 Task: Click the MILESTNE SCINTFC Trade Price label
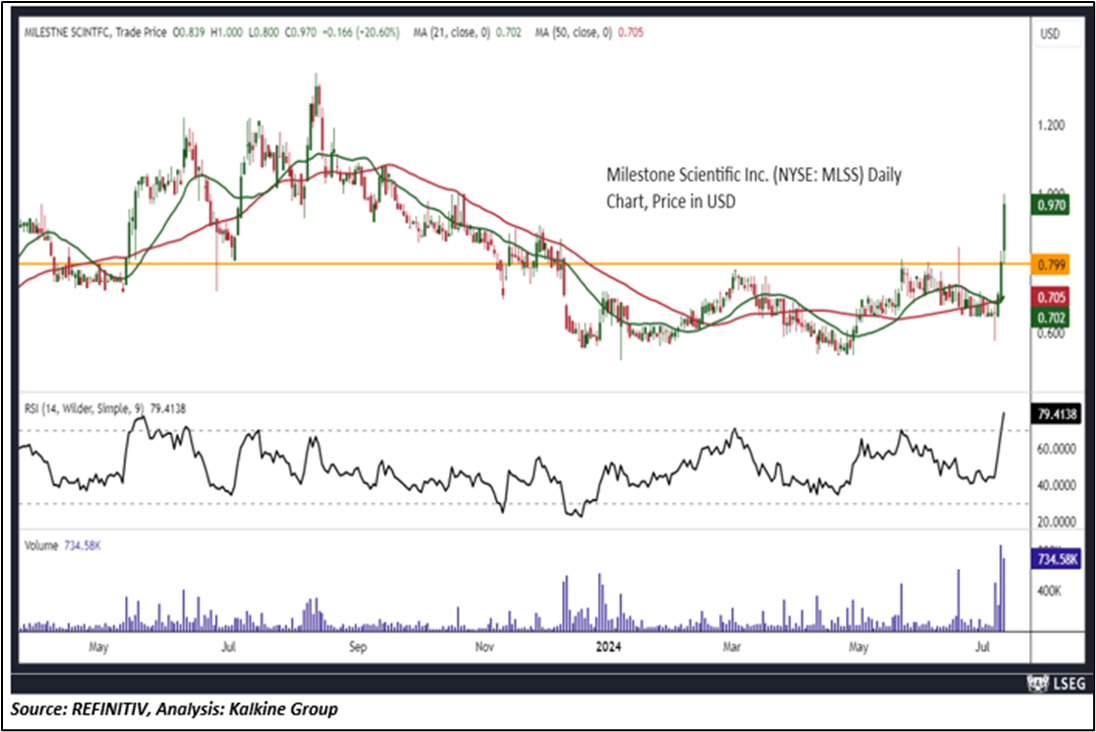click(96, 32)
